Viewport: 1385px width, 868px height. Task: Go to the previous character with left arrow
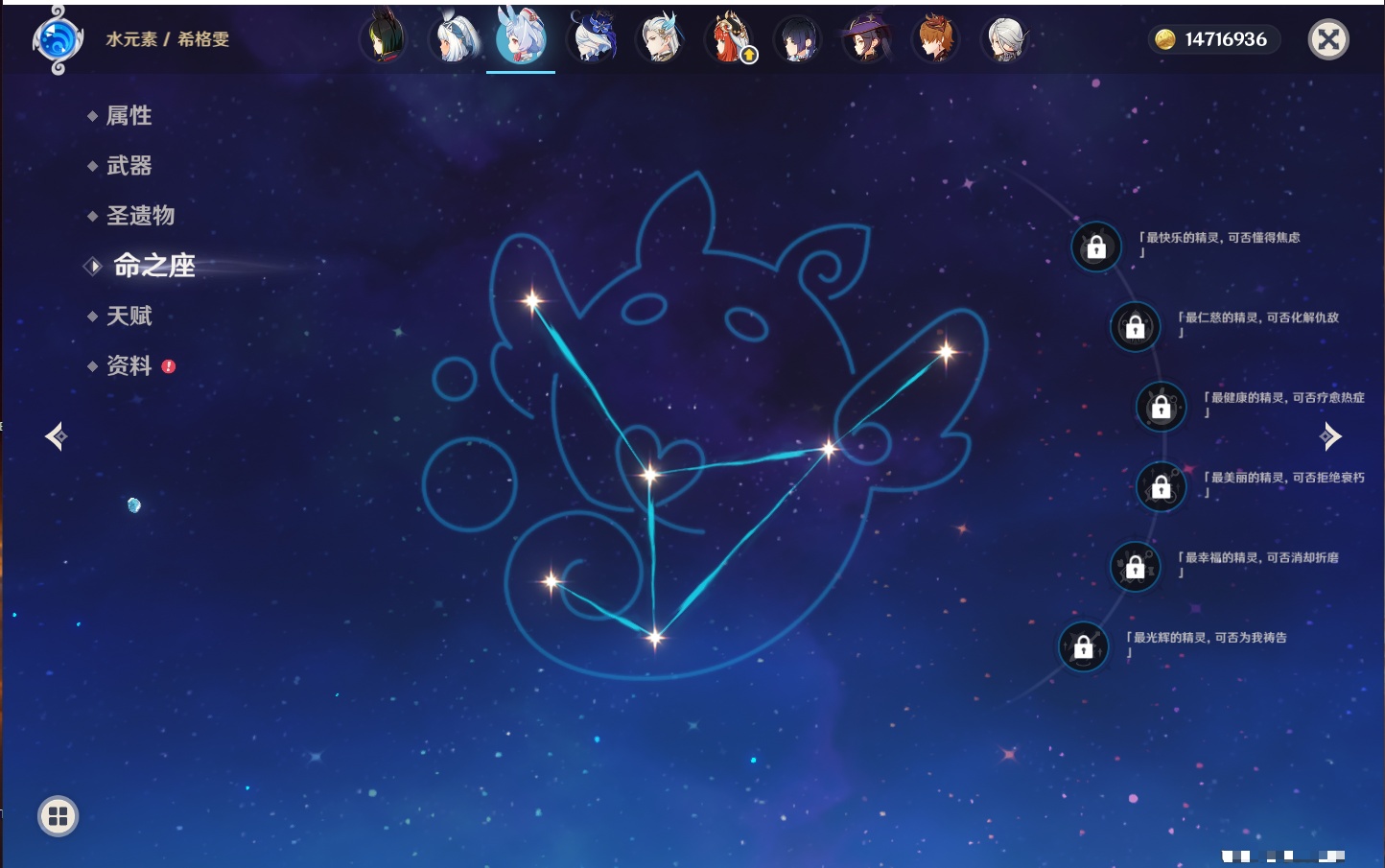57,436
